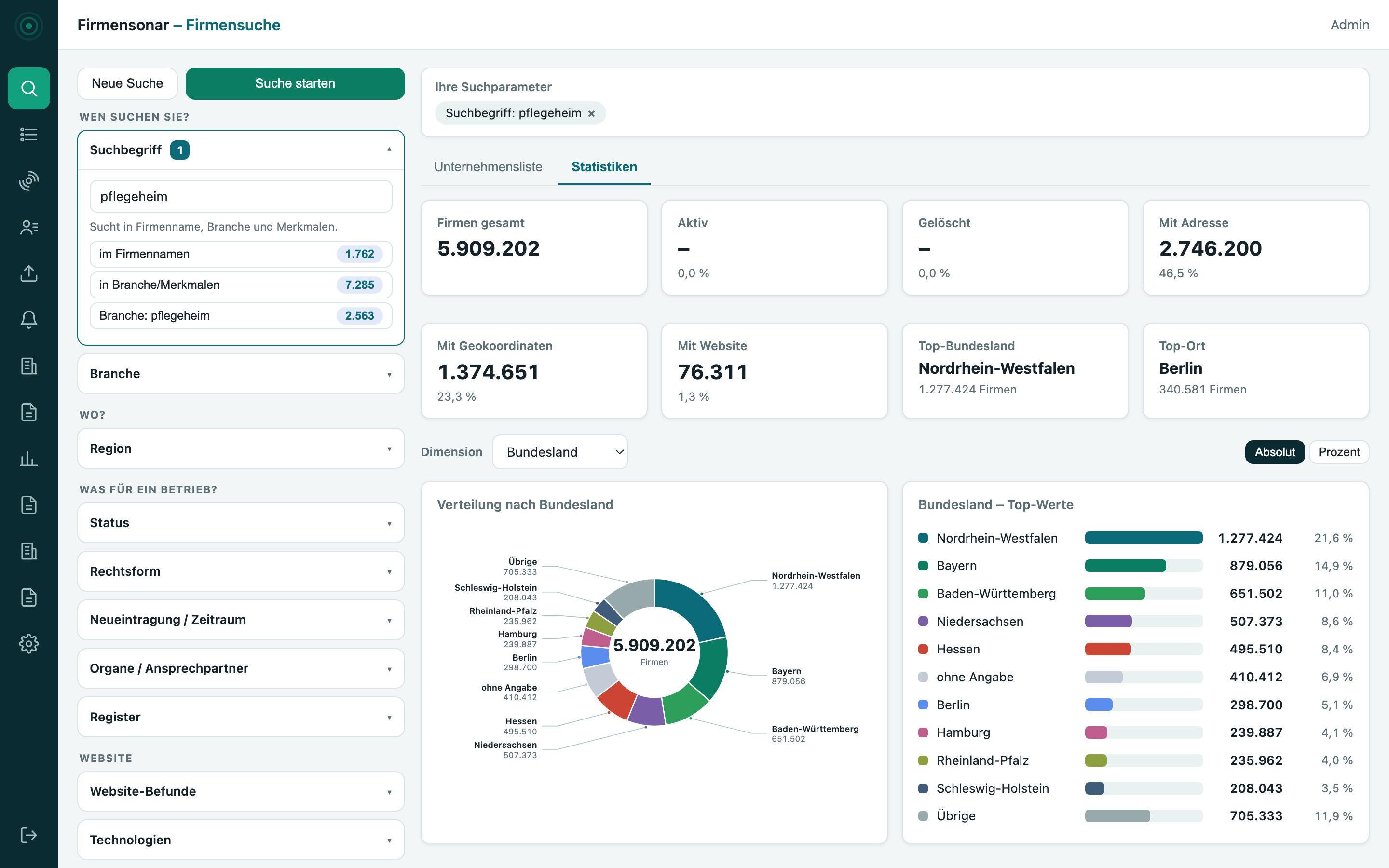Expand the Rechtsform filter
Image resolution: width=1389 pixels, height=868 pixels.
pyautogui.click(x=241, y=571)
